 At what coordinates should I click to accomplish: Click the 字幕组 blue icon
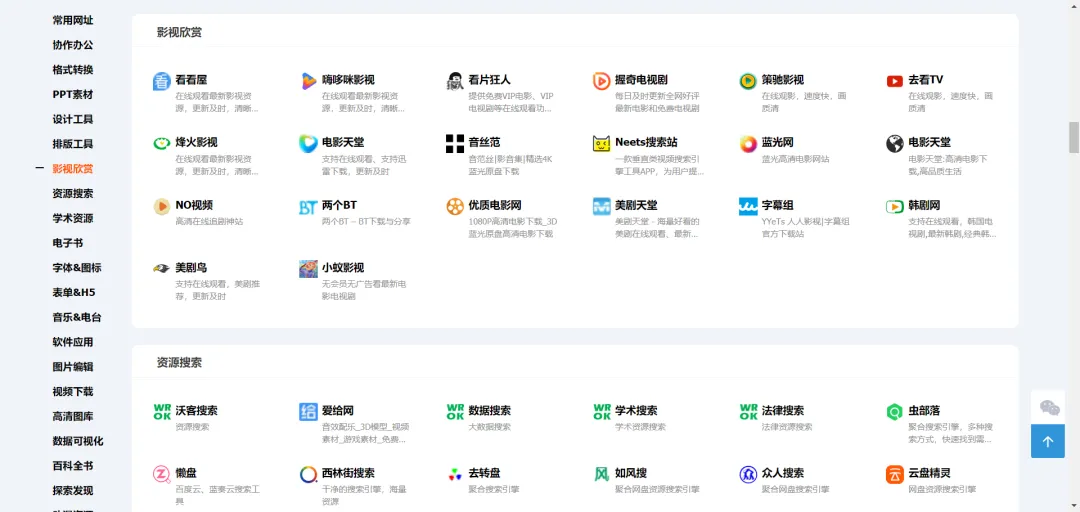(x=748, y=207)
